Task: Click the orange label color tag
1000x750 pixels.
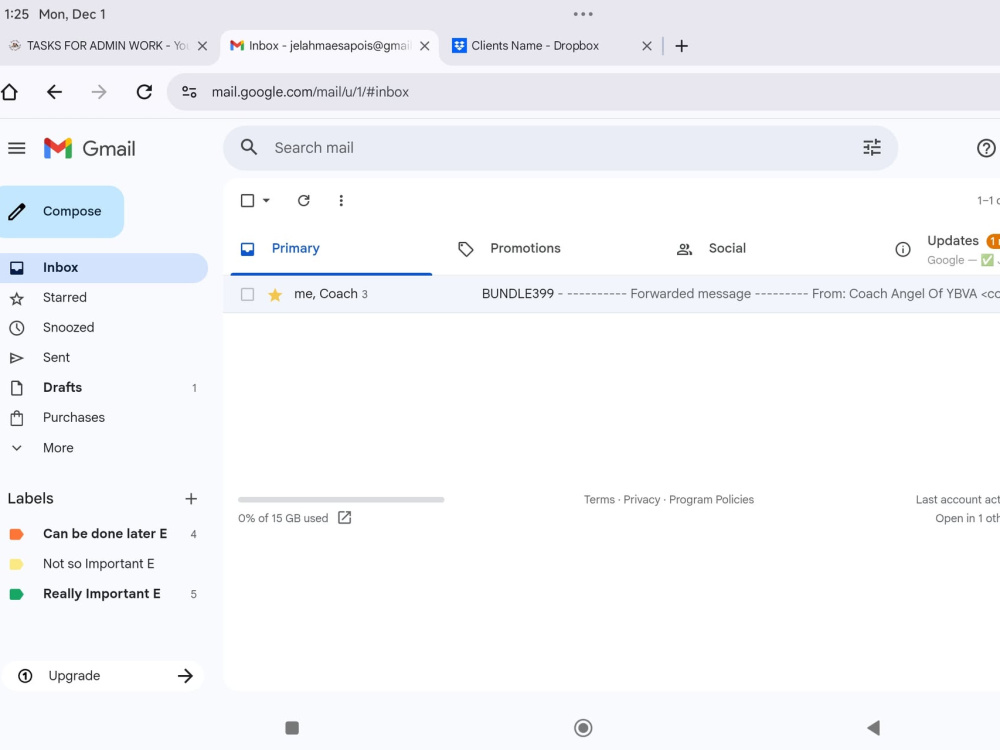Action: (x=17, y=534)
